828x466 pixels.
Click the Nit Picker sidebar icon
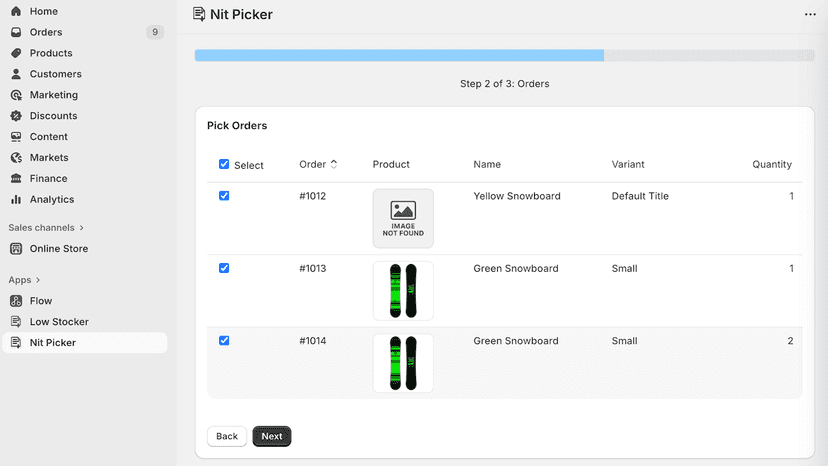(16, 342)
